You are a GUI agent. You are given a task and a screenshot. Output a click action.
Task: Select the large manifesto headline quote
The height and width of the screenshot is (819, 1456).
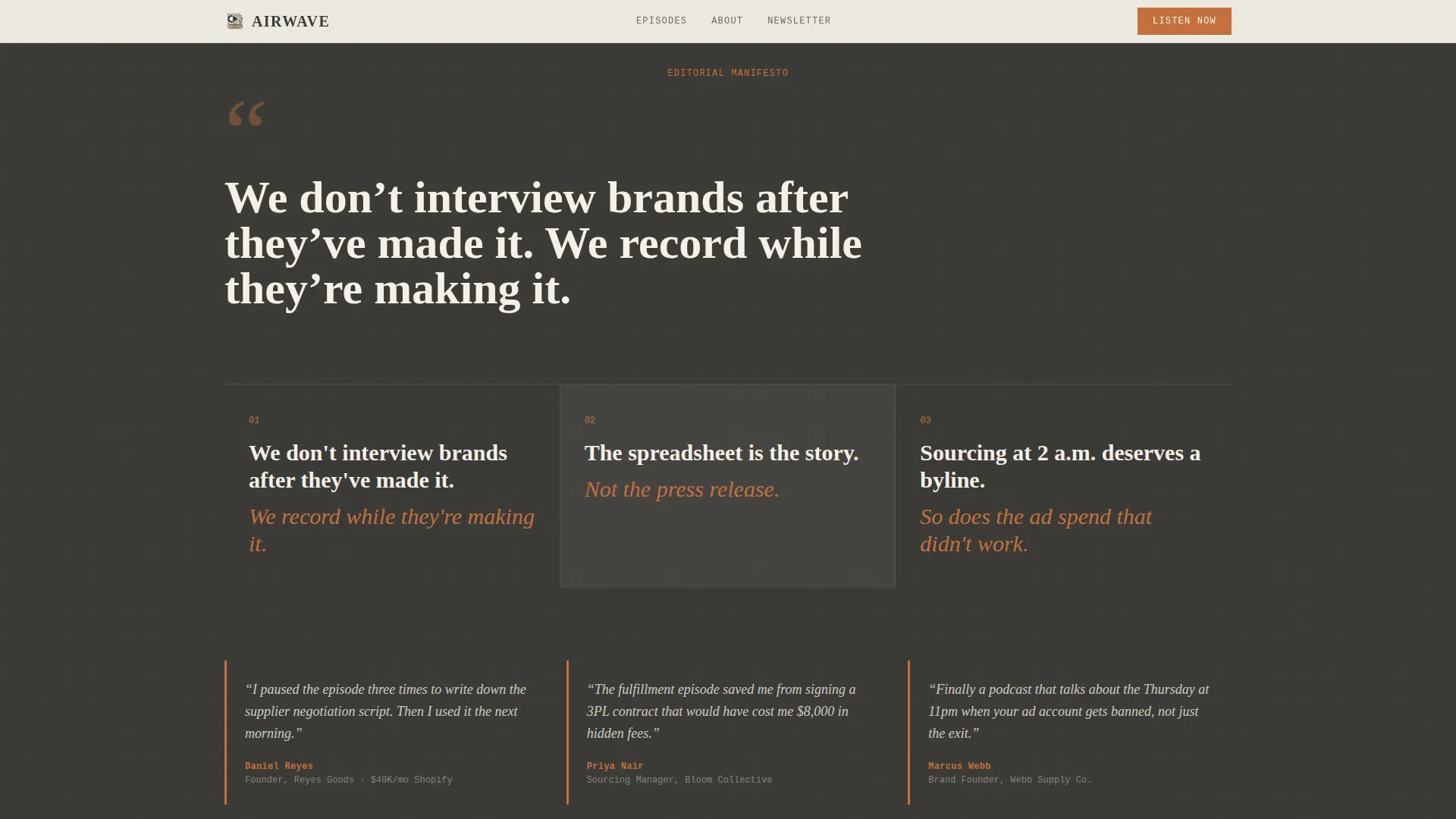point(543,243)
